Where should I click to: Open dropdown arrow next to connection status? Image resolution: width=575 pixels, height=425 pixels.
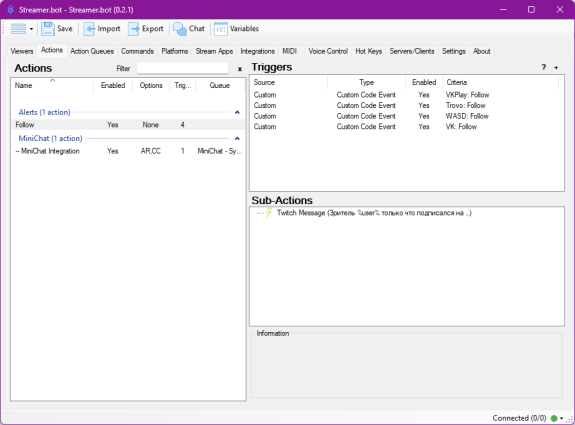click(562, 418)
